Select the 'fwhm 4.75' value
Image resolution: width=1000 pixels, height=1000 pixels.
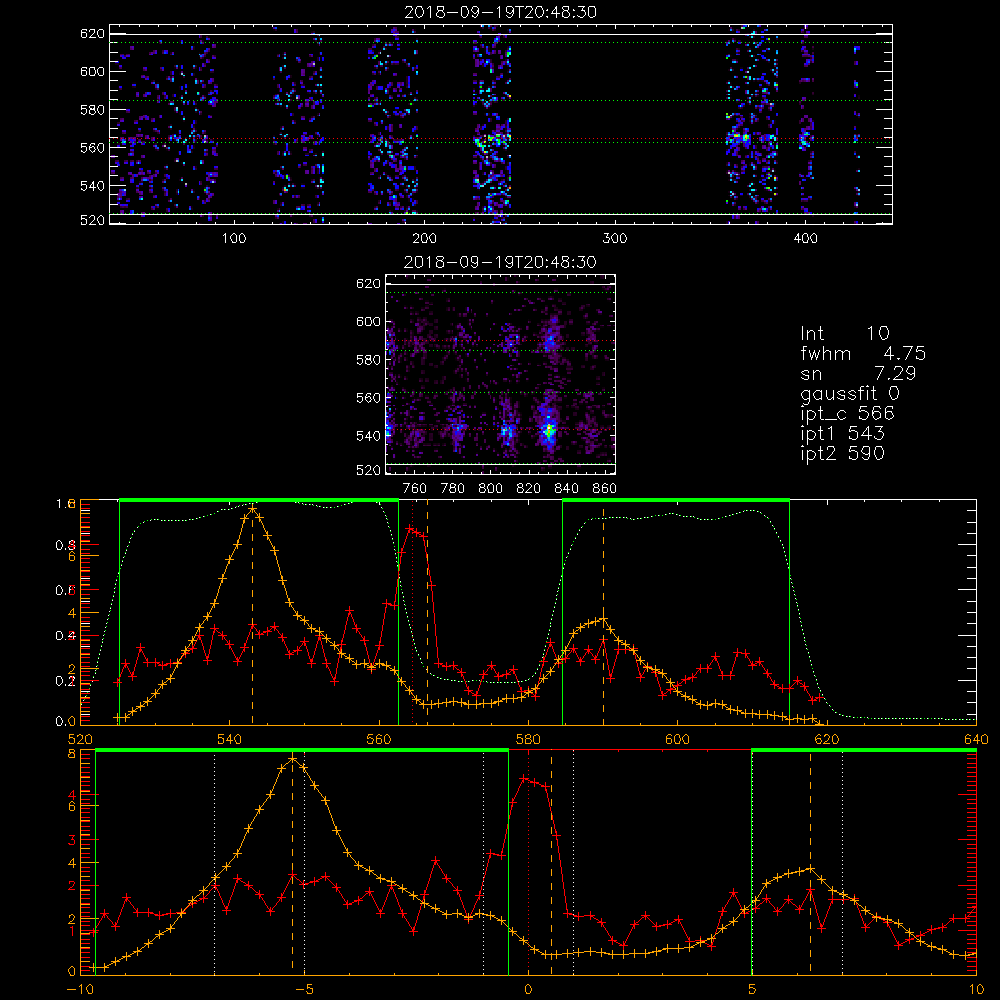[x=863, y=353]
